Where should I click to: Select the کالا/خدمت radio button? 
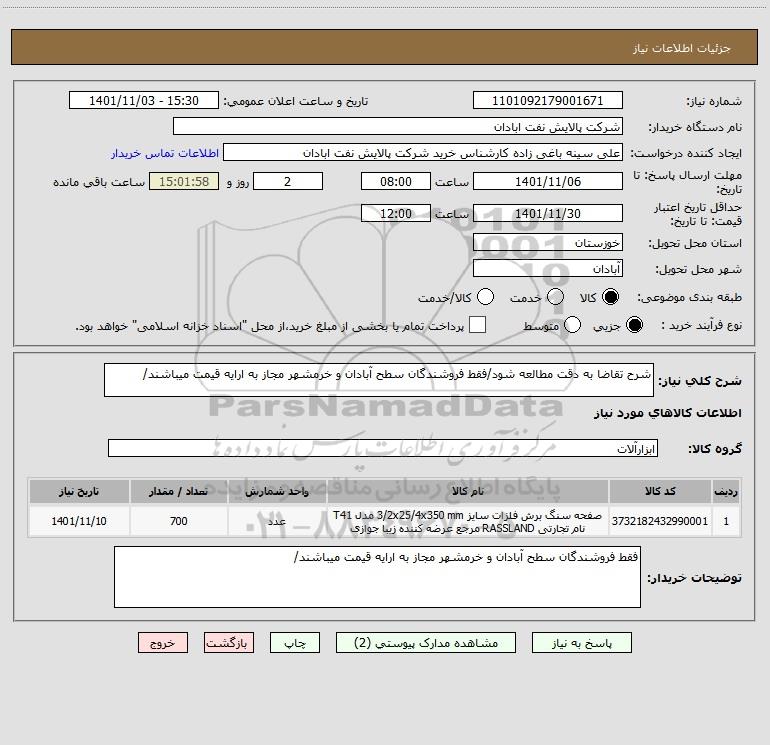click(x=486, y=297)
